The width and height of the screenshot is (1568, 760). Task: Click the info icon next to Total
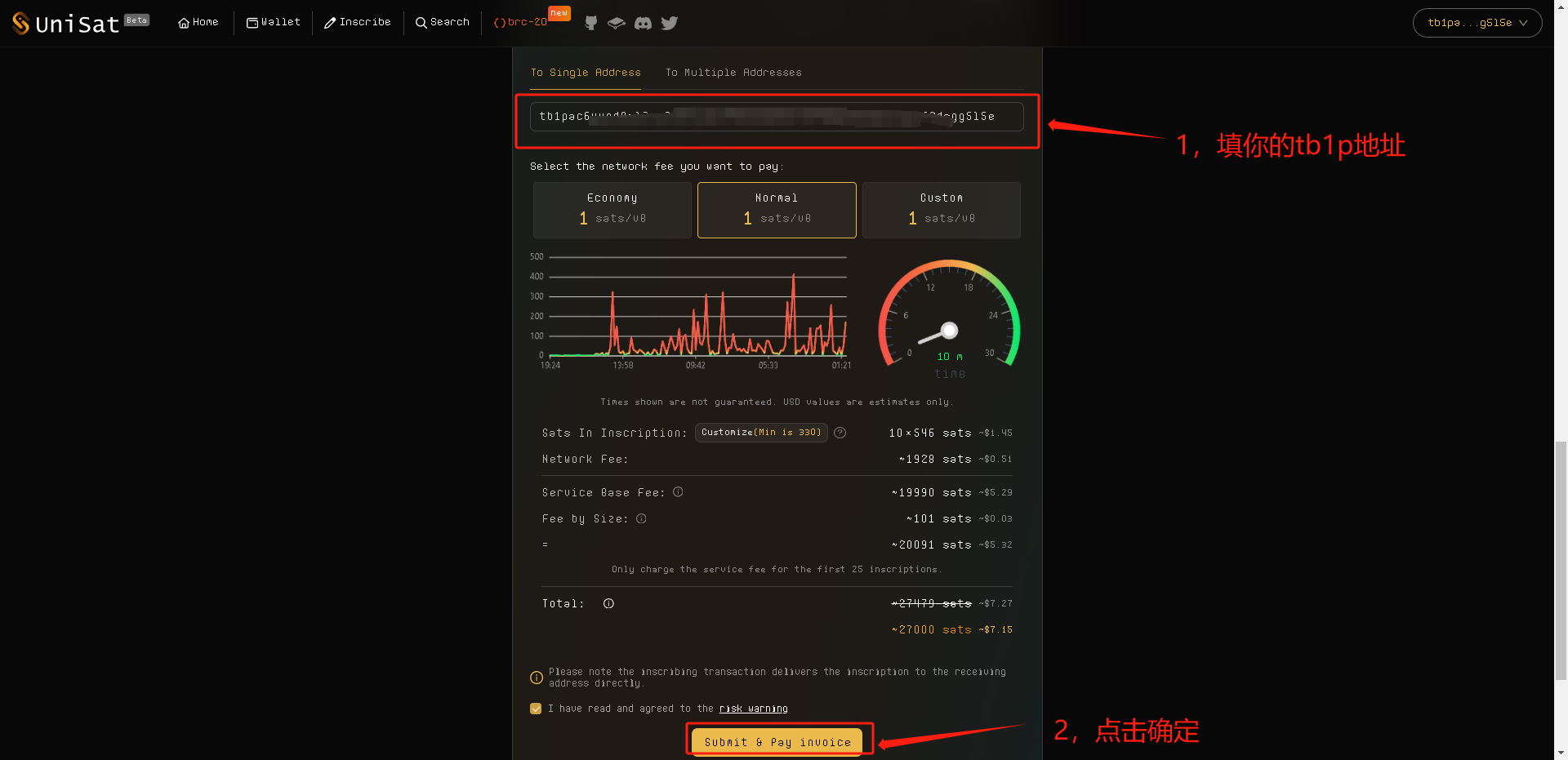608,604
